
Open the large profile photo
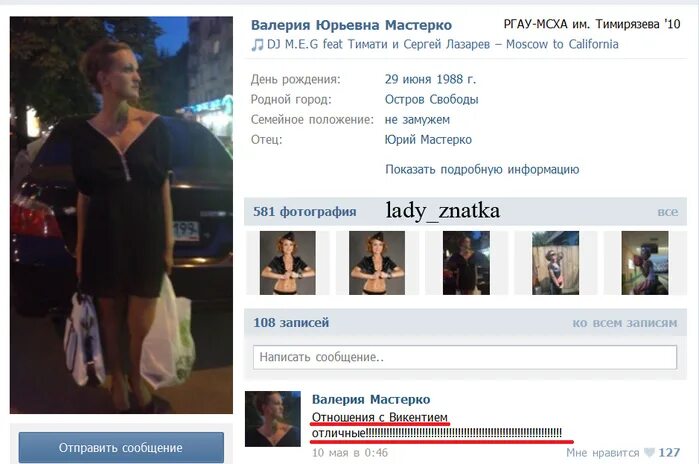point(121,215)
